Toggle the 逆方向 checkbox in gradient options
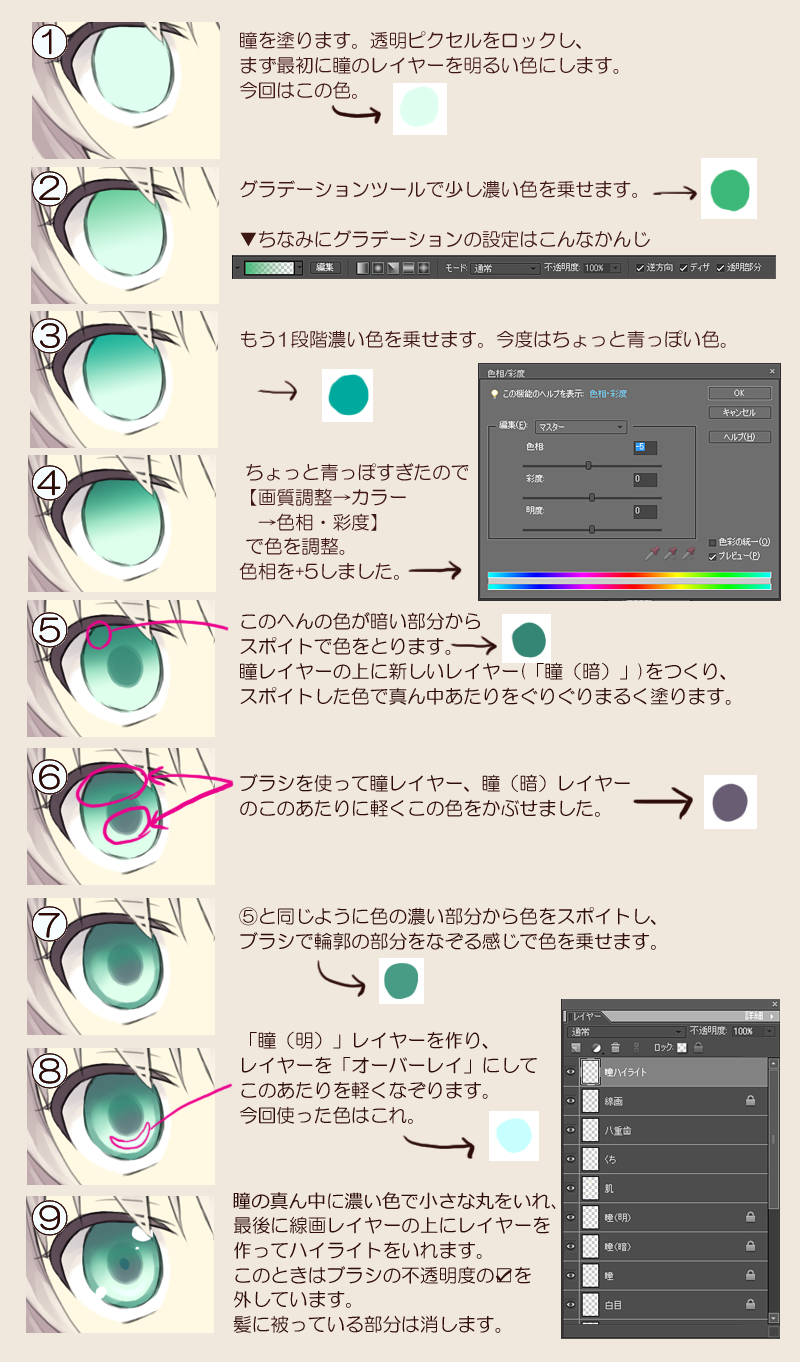800x1362 pixels. tap(639, 268)
